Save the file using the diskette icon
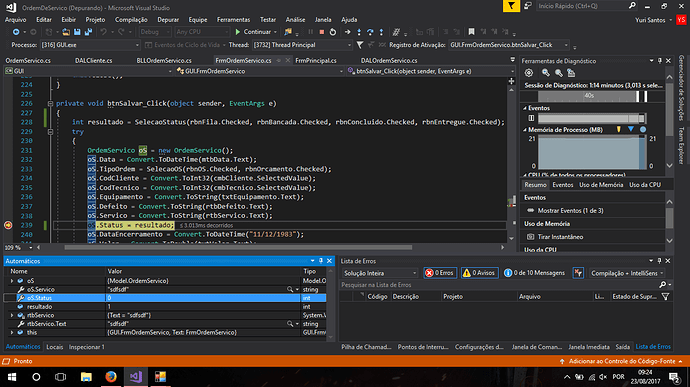Screen dimensions: 690x387 pyautogui.click(x=77, y=32)
